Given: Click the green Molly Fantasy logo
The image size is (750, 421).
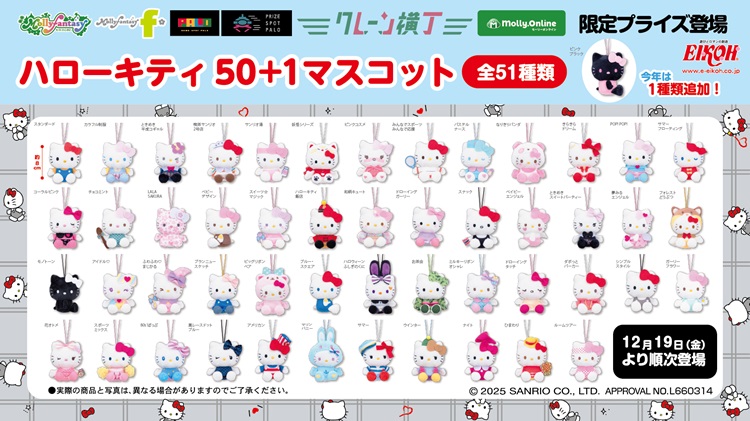Looking at the screenshot, I should coord(55,23).
